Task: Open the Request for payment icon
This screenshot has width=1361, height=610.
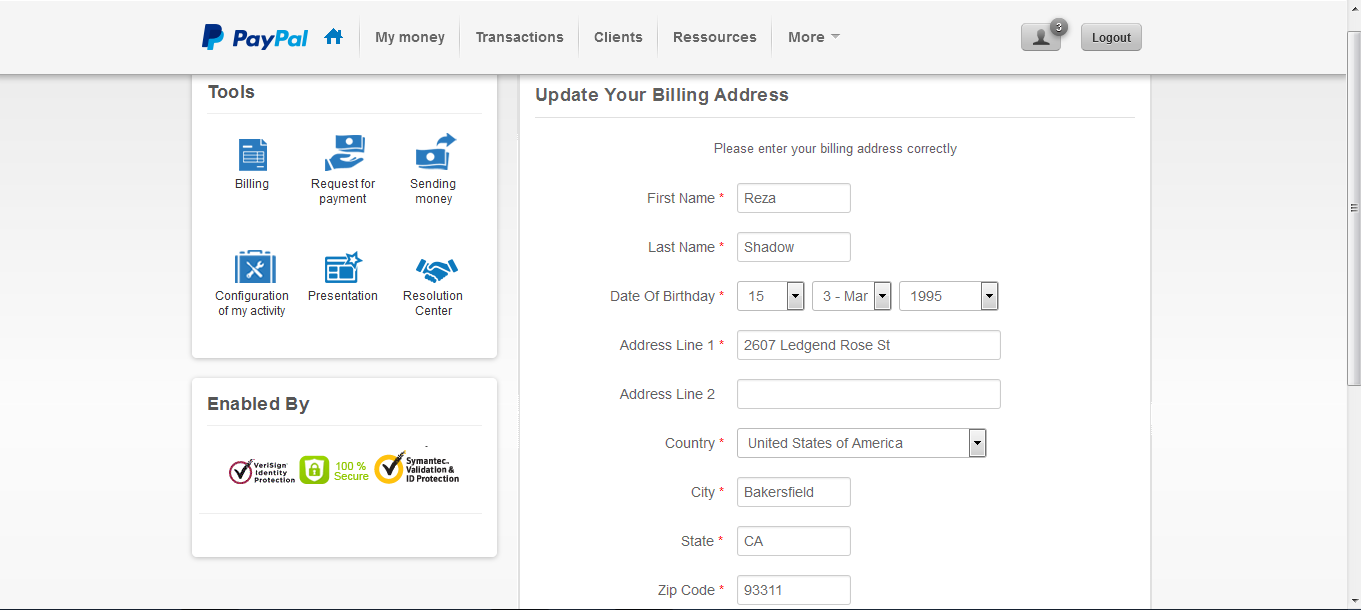Action: pos(344,153)
